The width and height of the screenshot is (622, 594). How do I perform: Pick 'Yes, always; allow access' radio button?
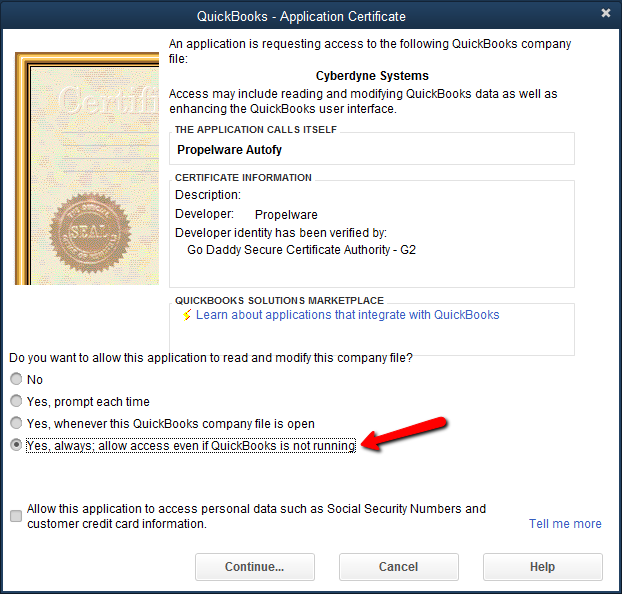click(16, 445)
